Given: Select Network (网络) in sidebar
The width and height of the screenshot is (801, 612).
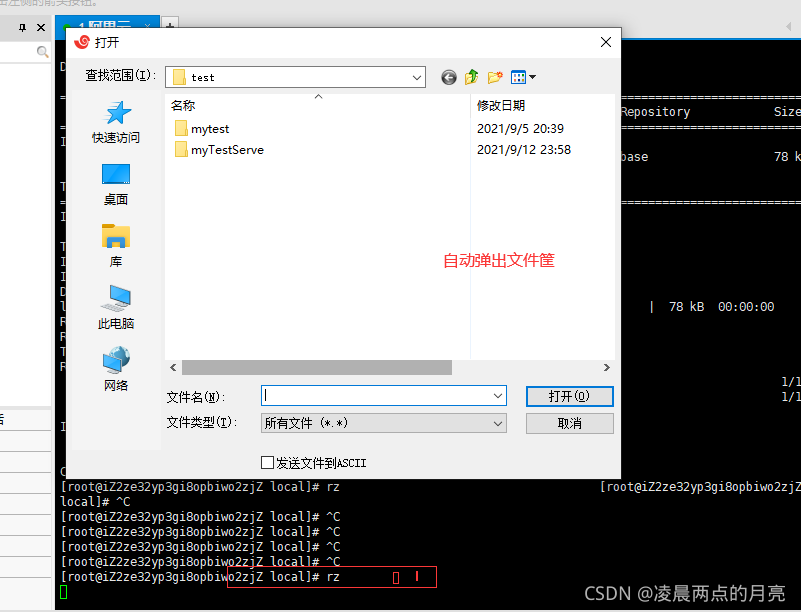Looking at the screenshot, I should pyautogui.click(x=116, y=369).
